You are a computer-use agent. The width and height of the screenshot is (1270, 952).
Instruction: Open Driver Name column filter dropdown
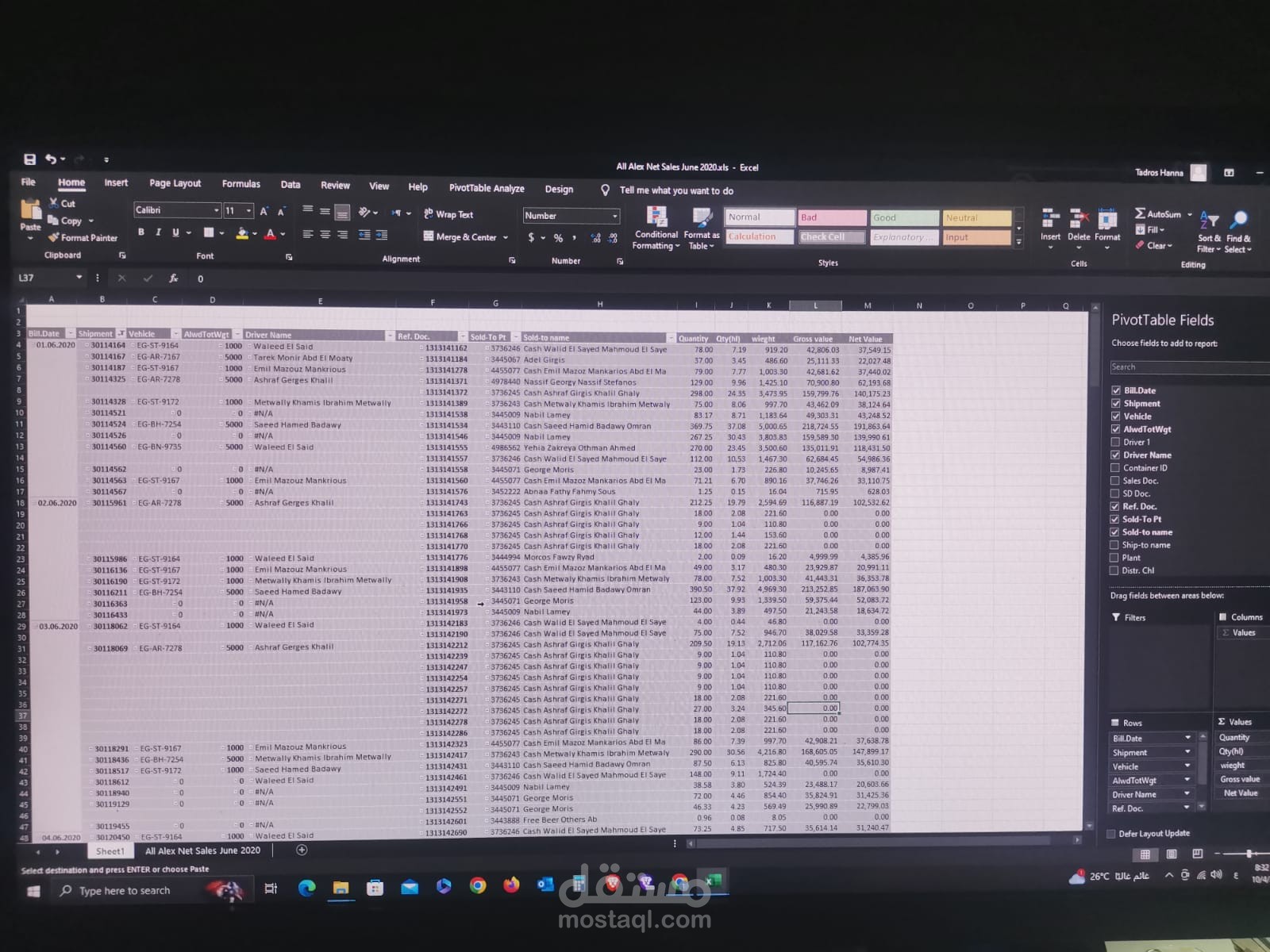tap(390, 336)
